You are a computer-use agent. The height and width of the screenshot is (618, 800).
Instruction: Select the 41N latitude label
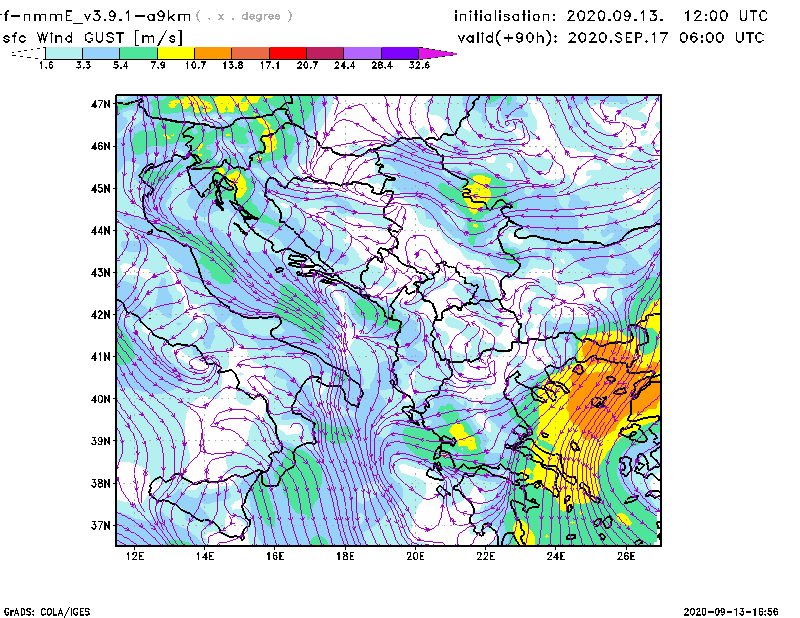(101, 357)
